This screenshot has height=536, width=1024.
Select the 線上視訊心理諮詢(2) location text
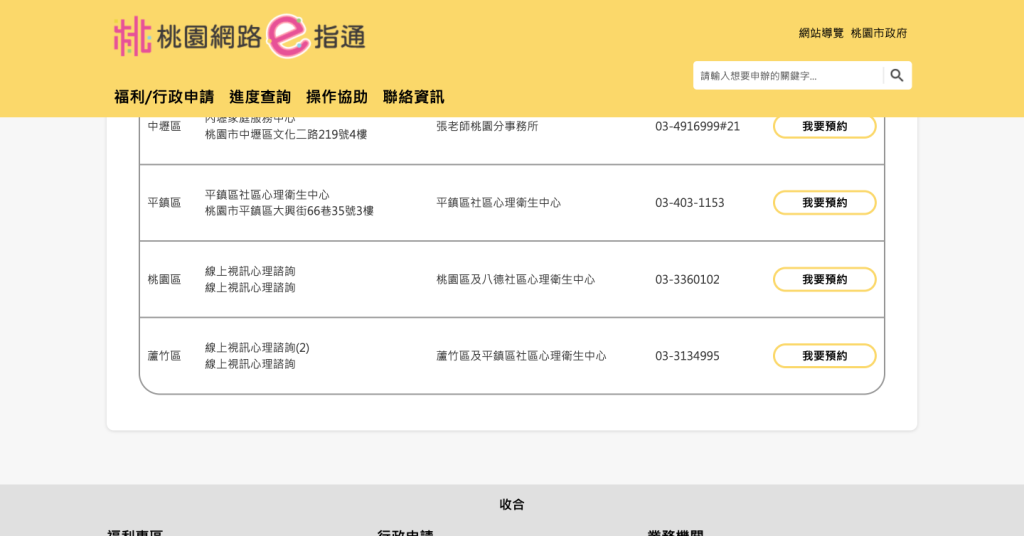click(x=257, y=348)
